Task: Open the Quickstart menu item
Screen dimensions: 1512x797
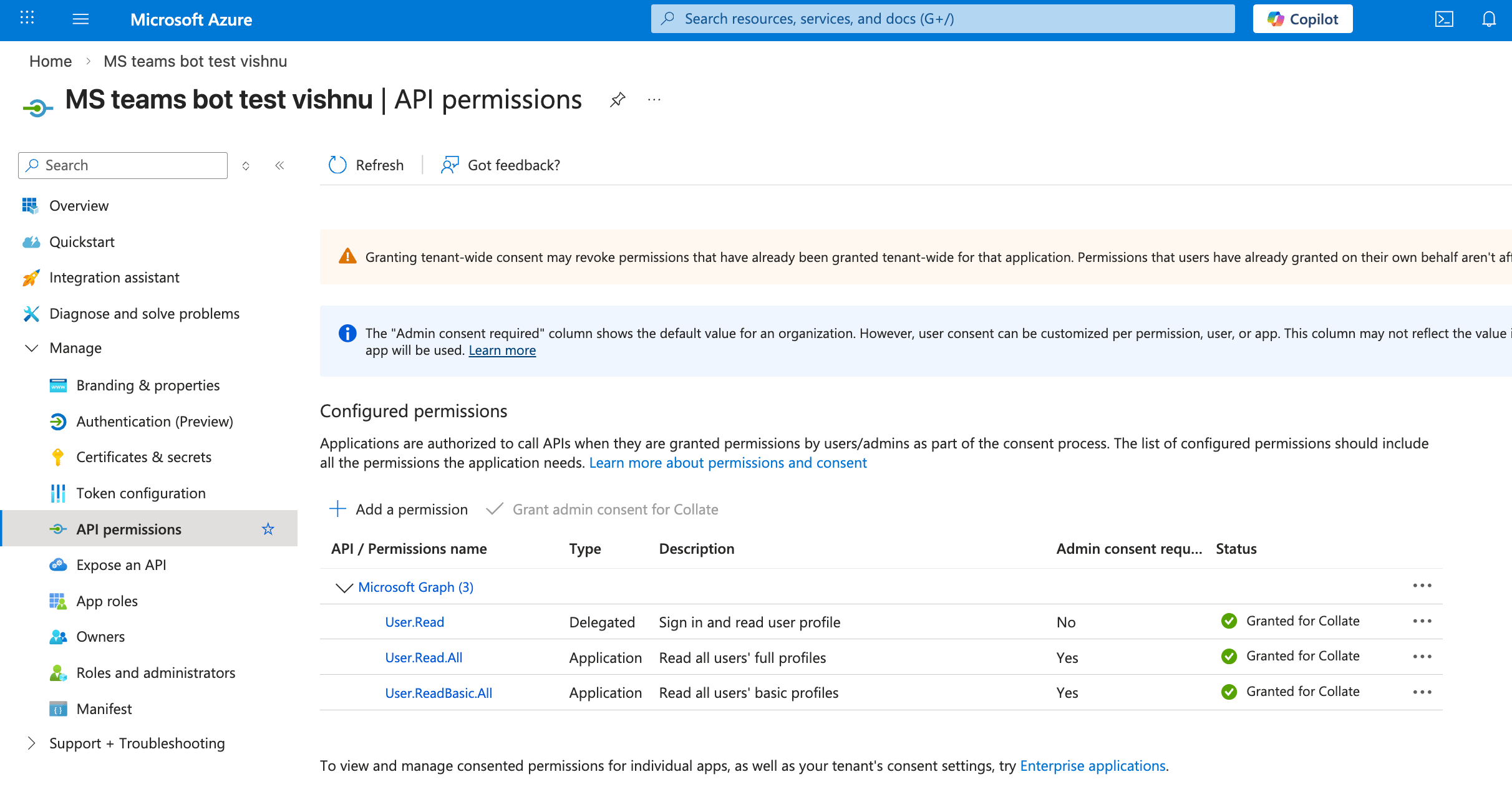Action: (x=82, y=242)
